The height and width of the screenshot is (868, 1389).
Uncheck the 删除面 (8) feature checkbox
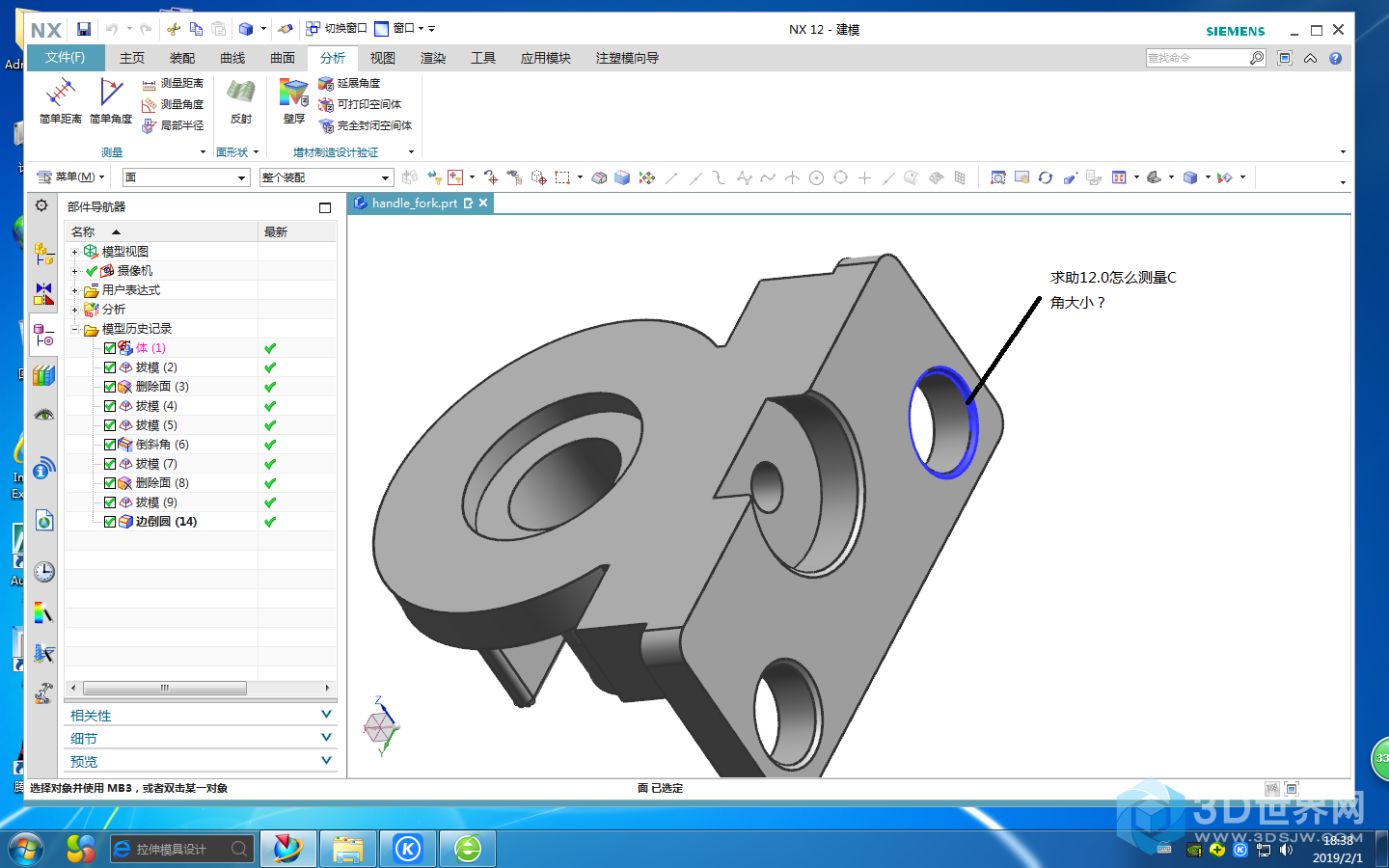pos(110,483)
